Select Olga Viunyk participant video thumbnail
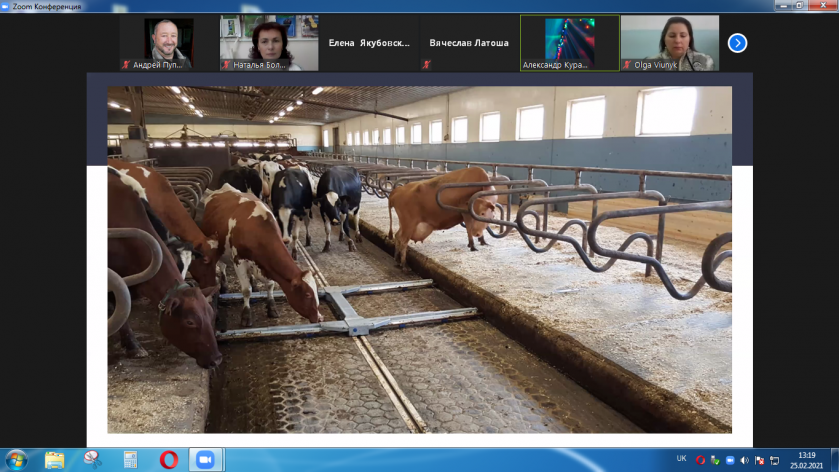839x472 pixels. tap(669, 43)
